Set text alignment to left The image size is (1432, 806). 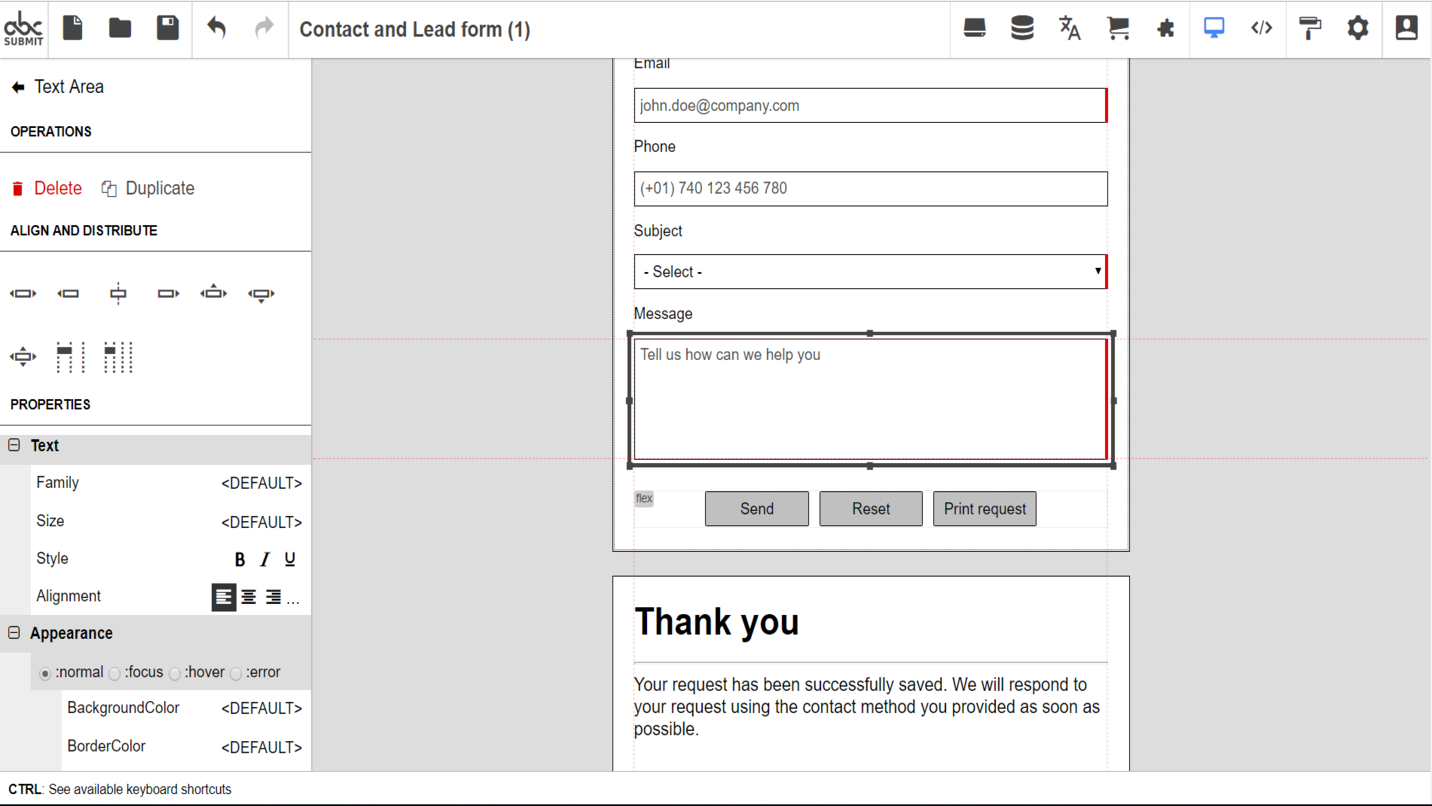coord(223,597)
